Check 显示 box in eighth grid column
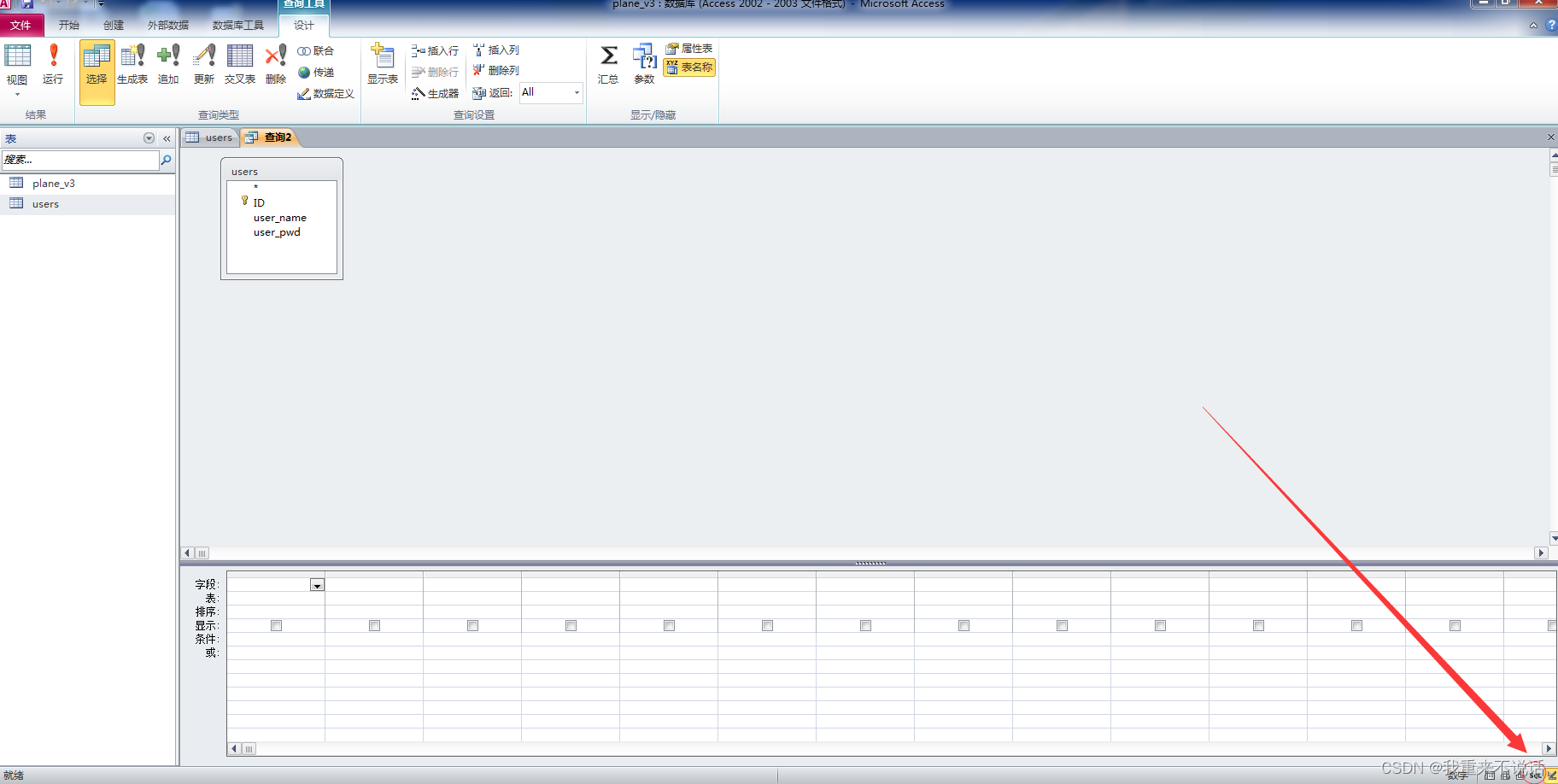1558x784 pixels. 963,626
